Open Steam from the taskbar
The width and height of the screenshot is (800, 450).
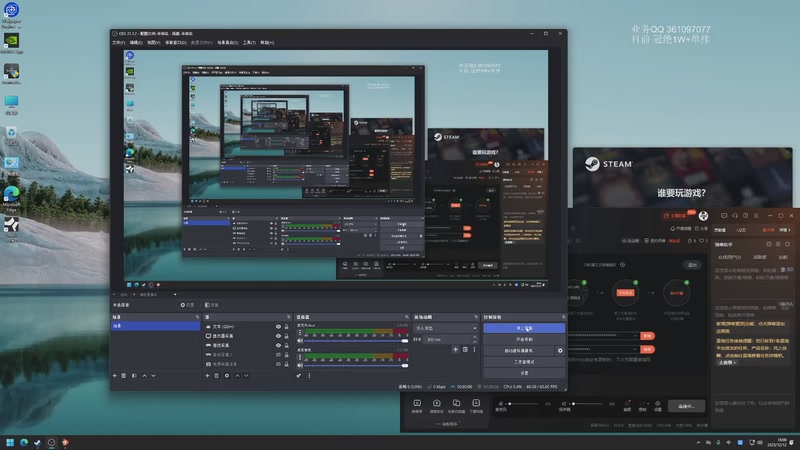pos(37,442)
